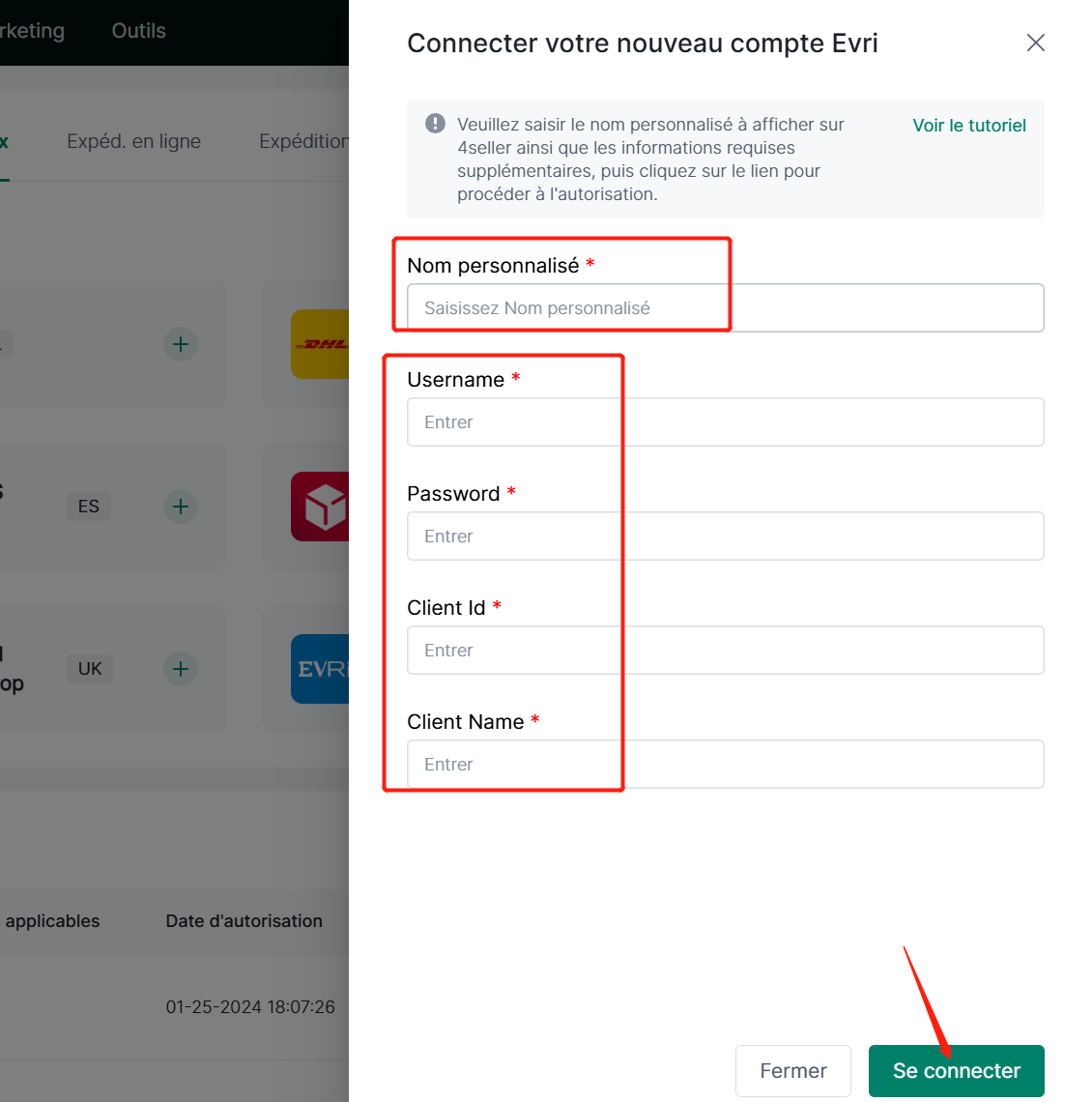Click the plus icon beside ES tag
Image resolution: width=1092 pixels, height=1102 pixels.
coord(181,507)
